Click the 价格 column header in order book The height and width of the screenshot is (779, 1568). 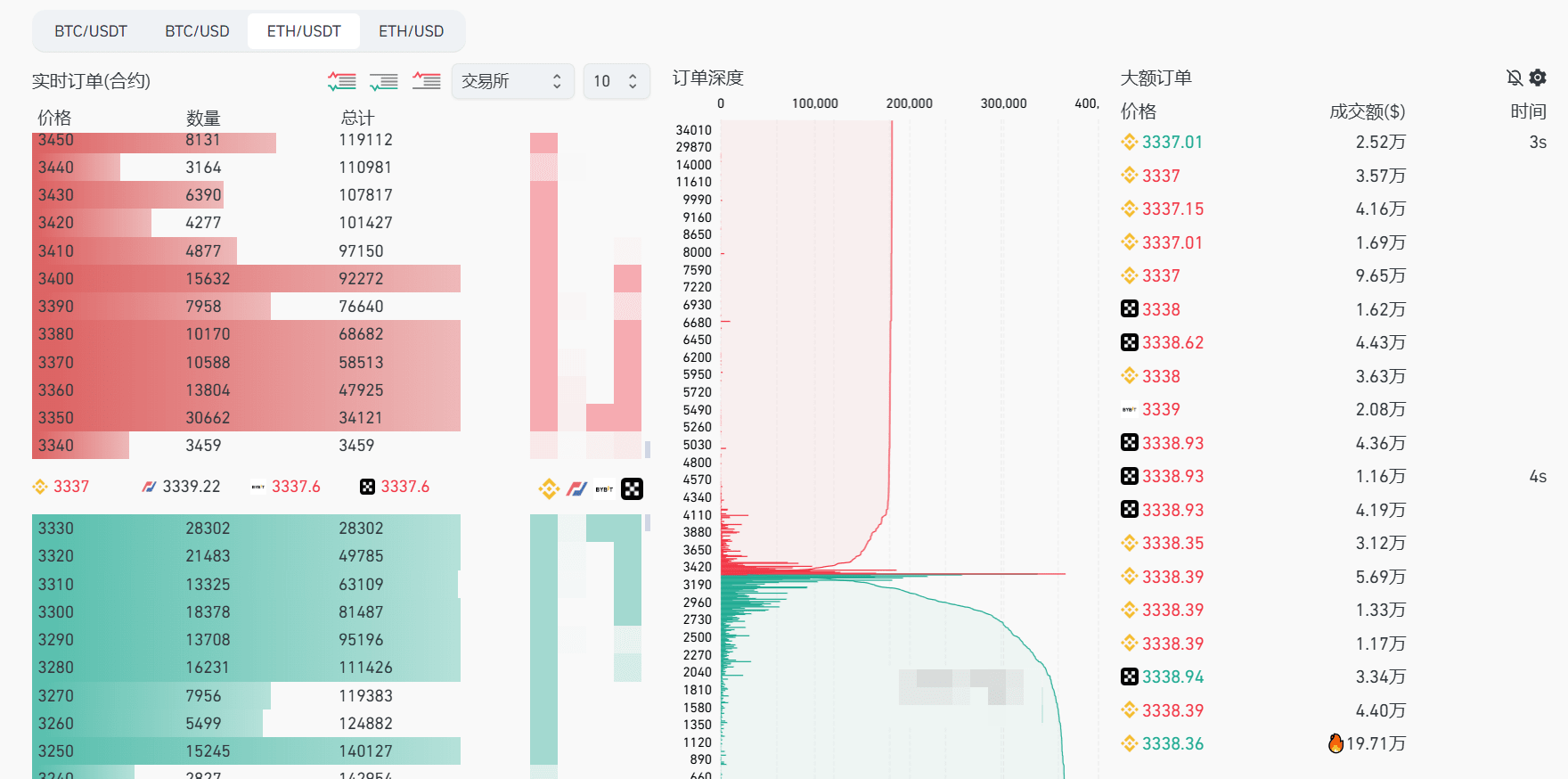click(54, 118)
